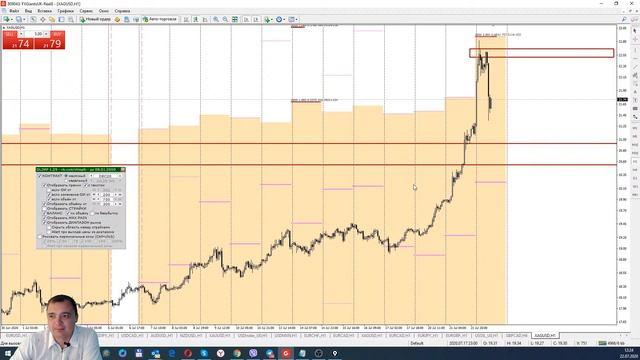Switch chart to candlesticks icon
The width and height of the screenshot is (640, 360).
pos(196,19)
